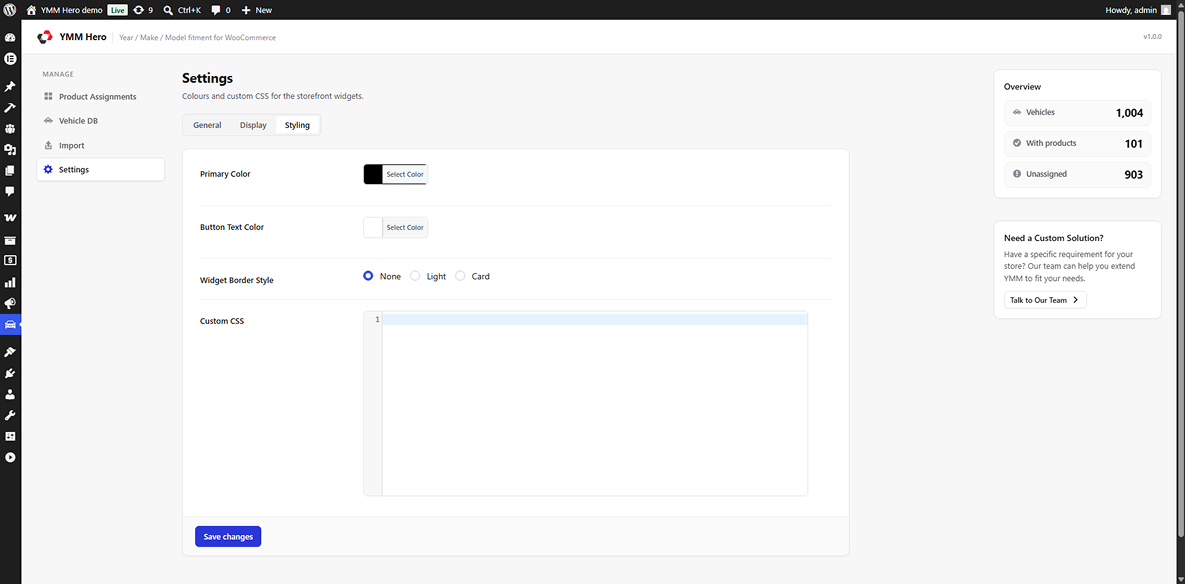
Task: Open the WooCommerce icon in sidebar
Action: coord(11,218)
